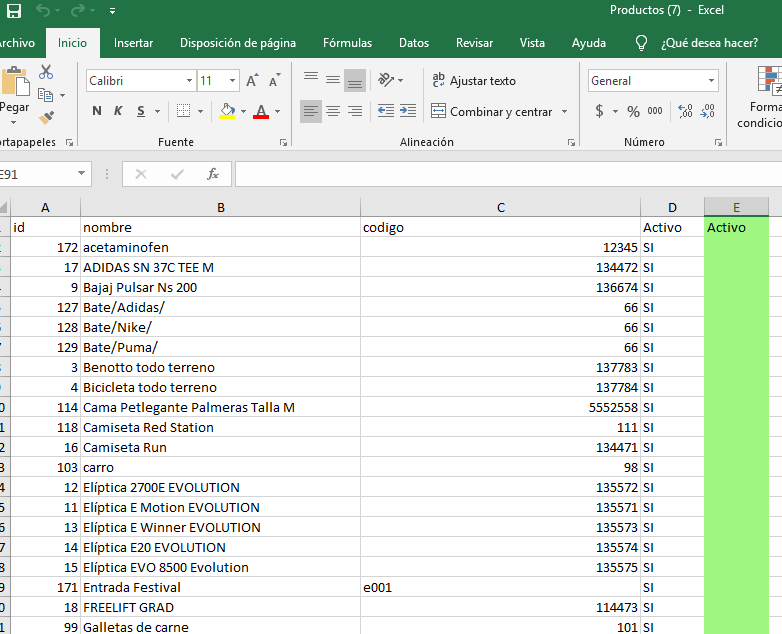Toggle italic formatting with K button
782x634 pixels.
(118, 111)
